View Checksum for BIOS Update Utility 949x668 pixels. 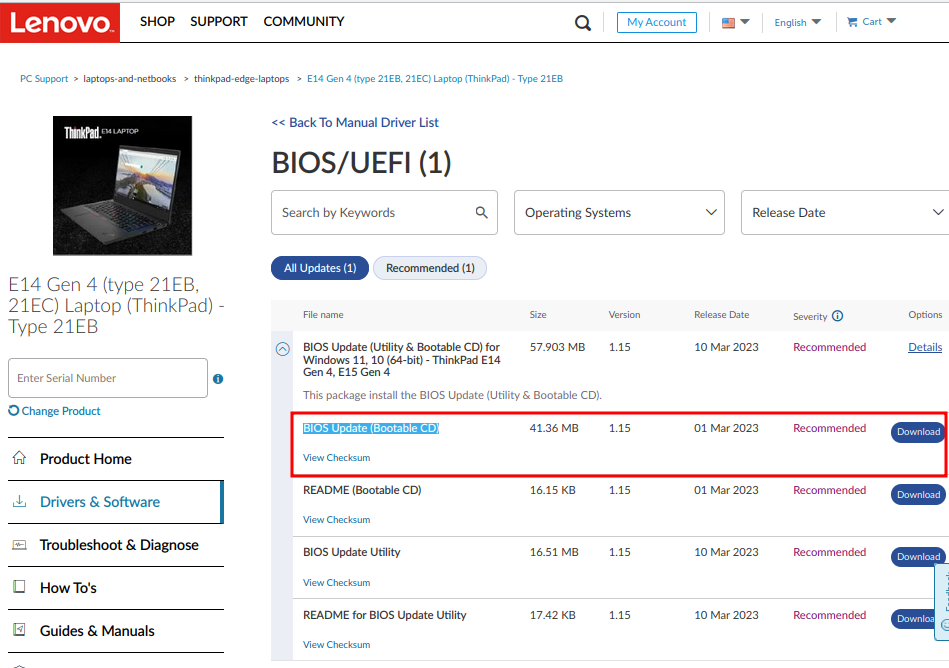point(337,583)
